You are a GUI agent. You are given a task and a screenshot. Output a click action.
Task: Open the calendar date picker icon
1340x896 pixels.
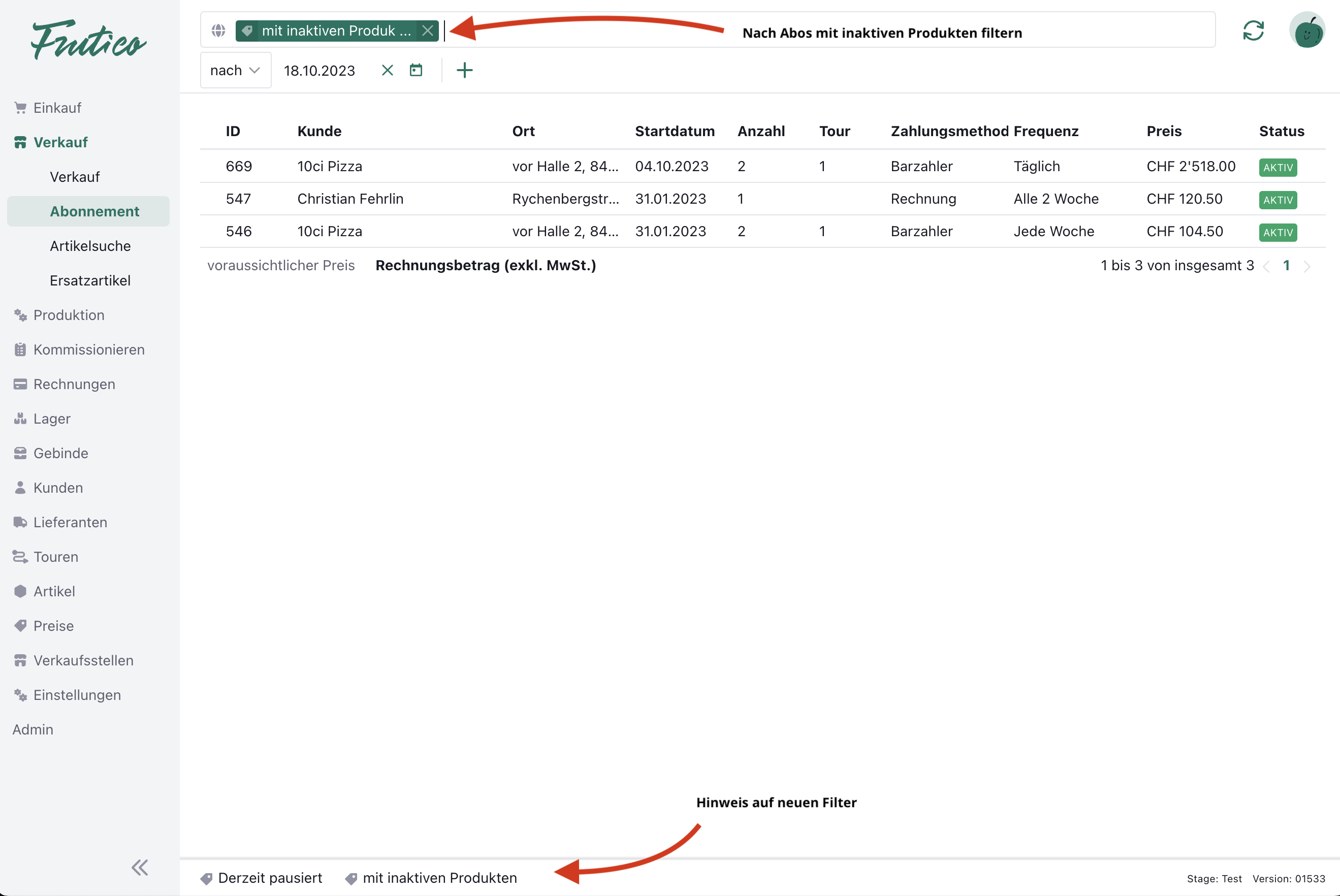click(x=416, y=70)
